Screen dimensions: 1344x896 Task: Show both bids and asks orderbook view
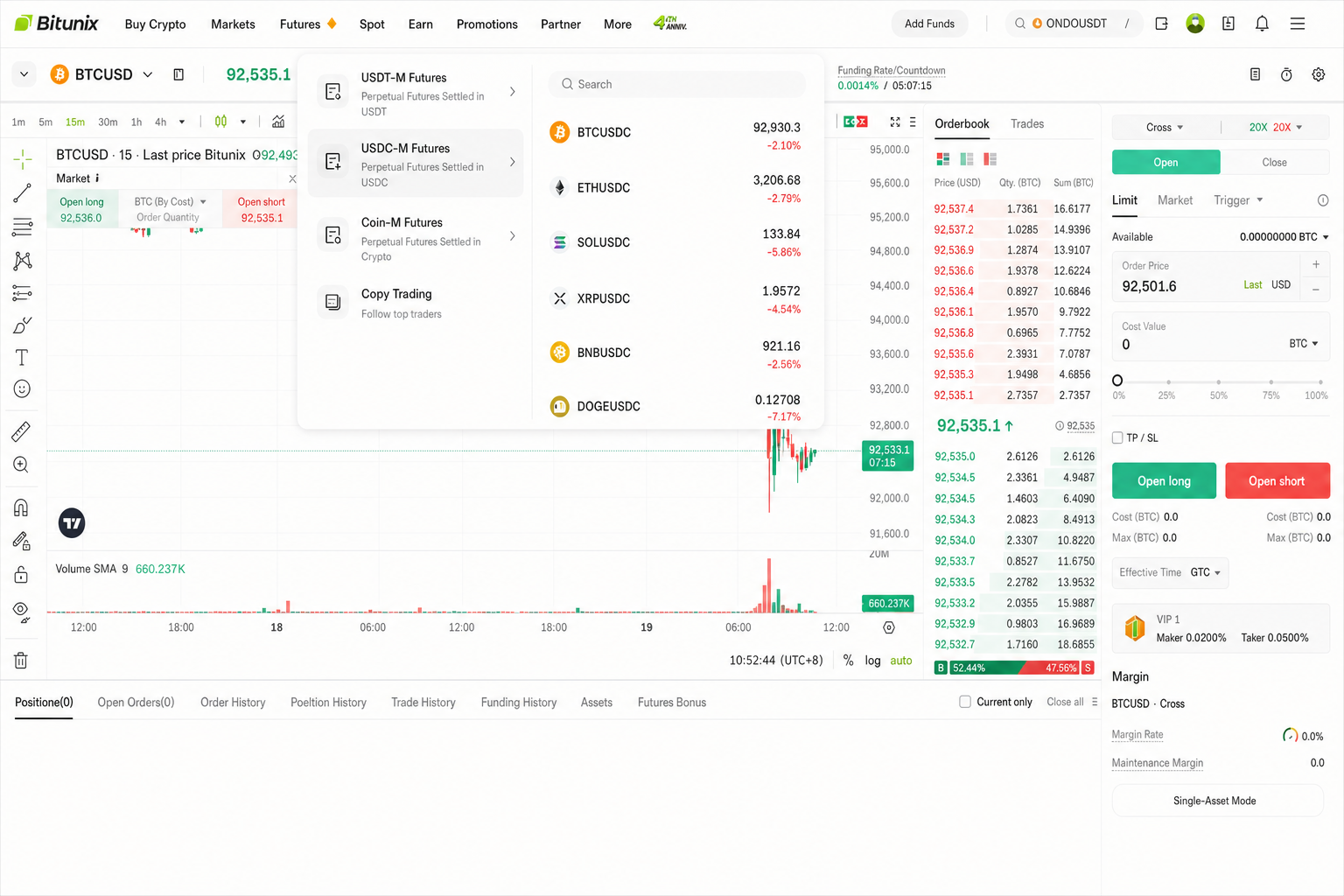point(942,158)
